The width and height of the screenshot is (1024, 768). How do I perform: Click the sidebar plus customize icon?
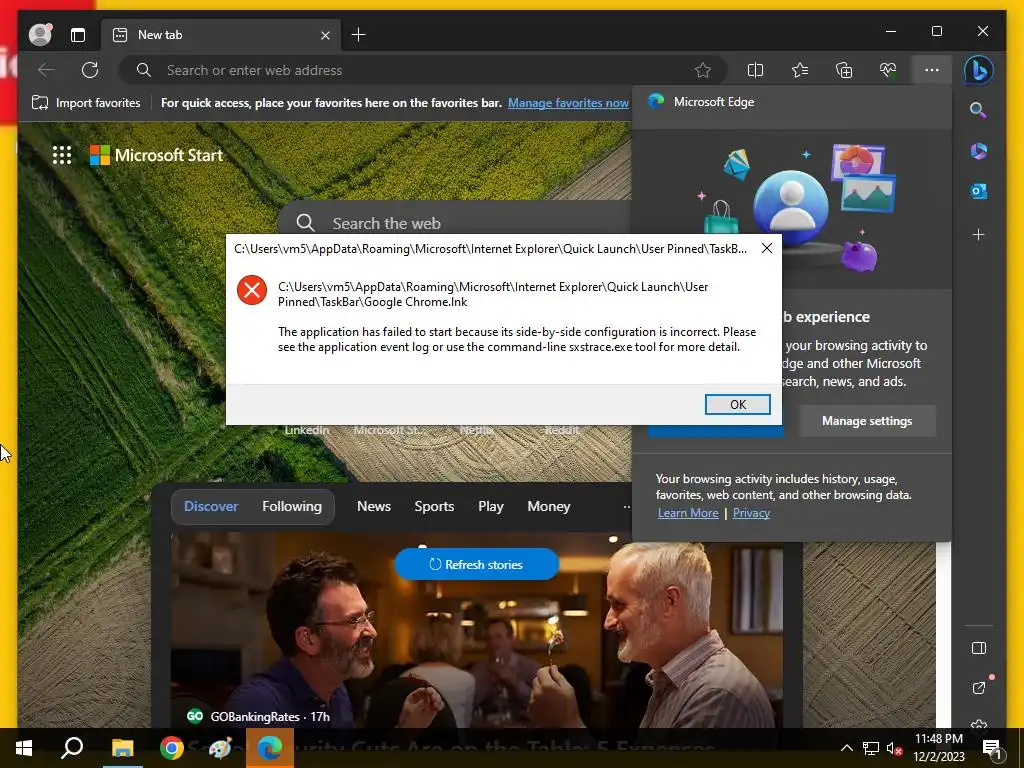pyautogui.click(x=978, y=234)
